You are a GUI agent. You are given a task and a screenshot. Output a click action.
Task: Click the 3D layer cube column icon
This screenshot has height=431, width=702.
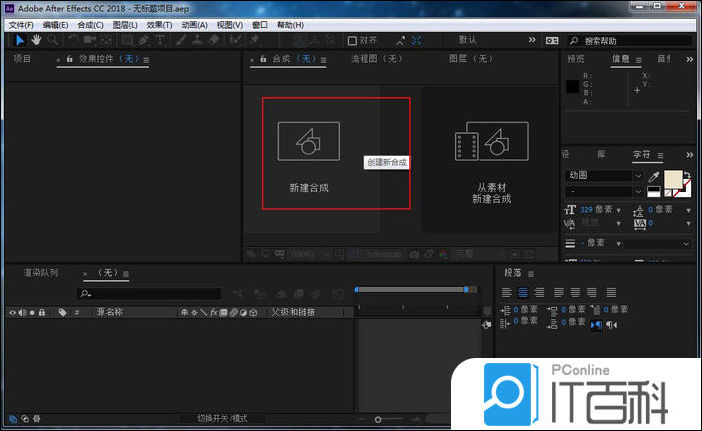pyautogui.click(x=253, y=312)
